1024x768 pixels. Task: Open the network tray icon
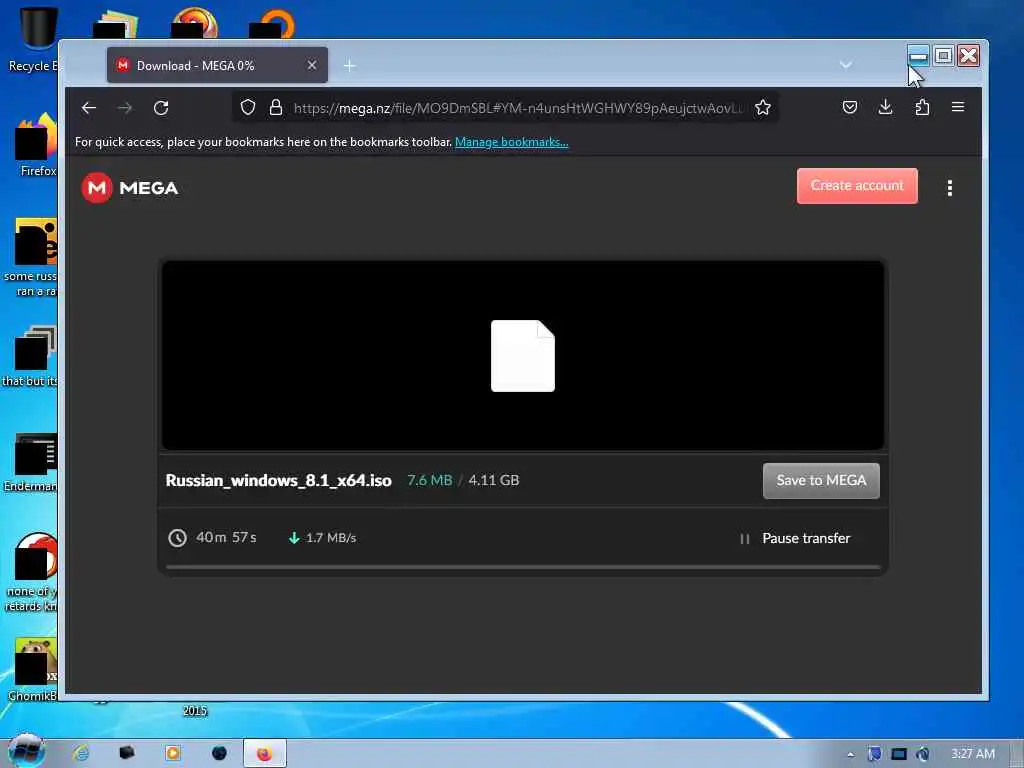click(x=899, y=754)
